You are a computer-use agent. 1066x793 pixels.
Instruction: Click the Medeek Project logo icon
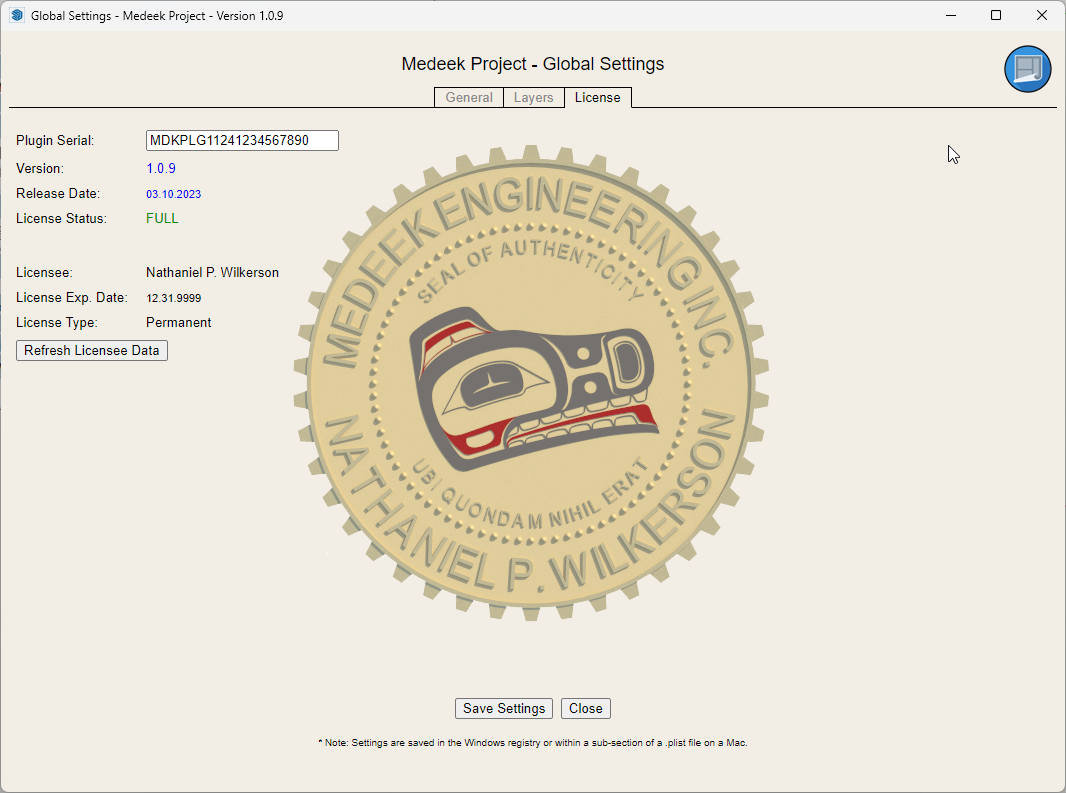tap(1027, 69)
